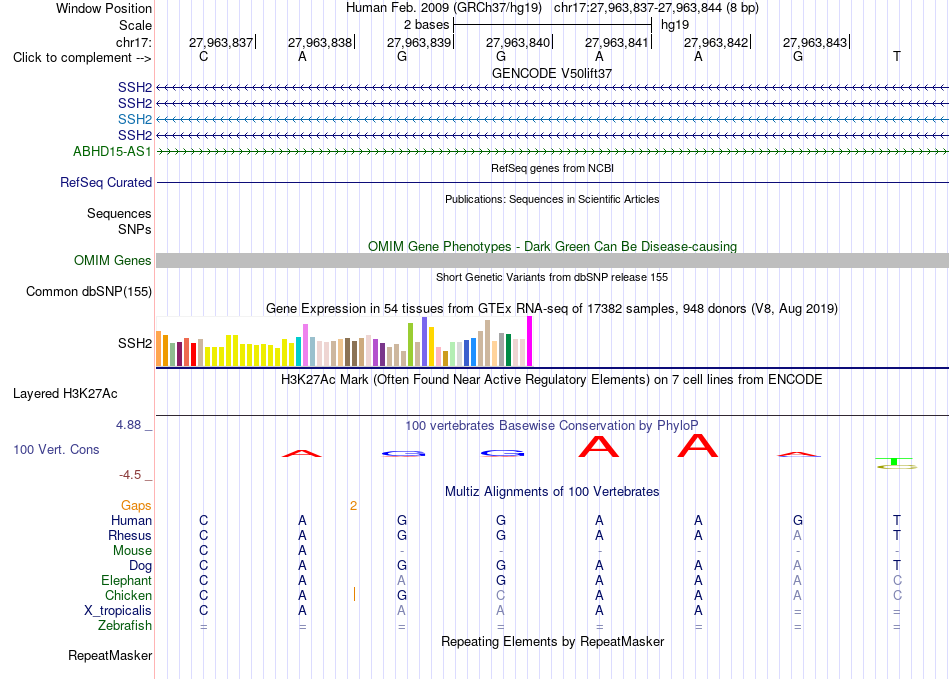This screenshot has width=950, height=679.
Task: Click the gray OMIM Genes bar
Action: click(552, 260)
